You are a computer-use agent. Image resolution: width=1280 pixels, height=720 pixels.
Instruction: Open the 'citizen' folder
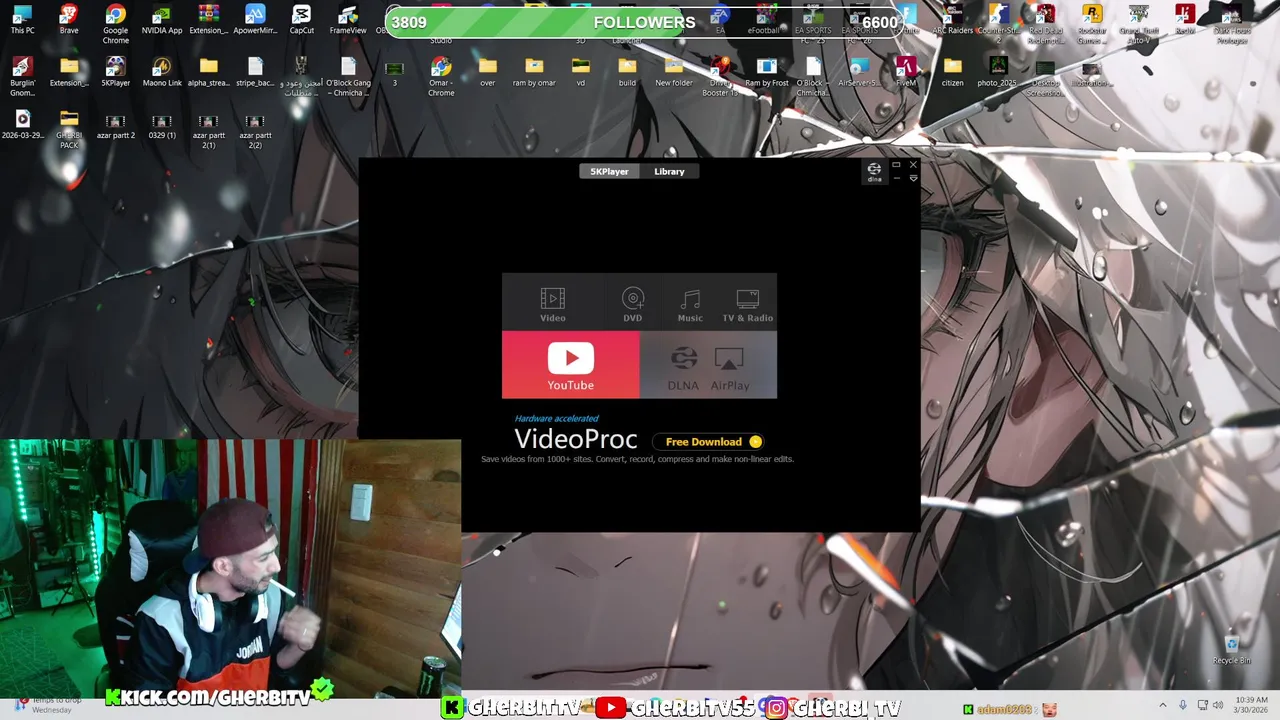[952, 72]
